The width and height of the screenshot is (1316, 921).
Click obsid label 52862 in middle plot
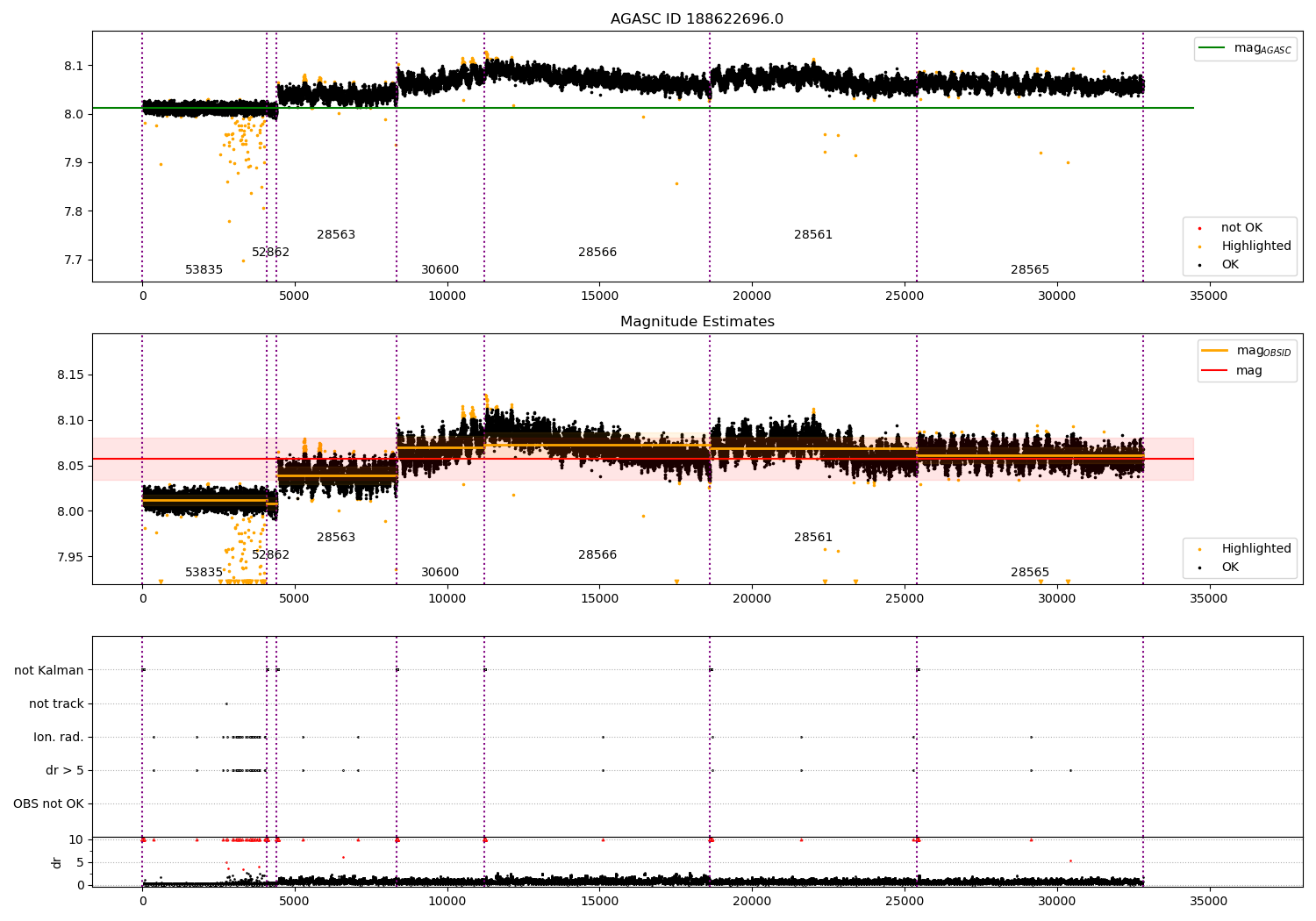click(x=270, y=555)
